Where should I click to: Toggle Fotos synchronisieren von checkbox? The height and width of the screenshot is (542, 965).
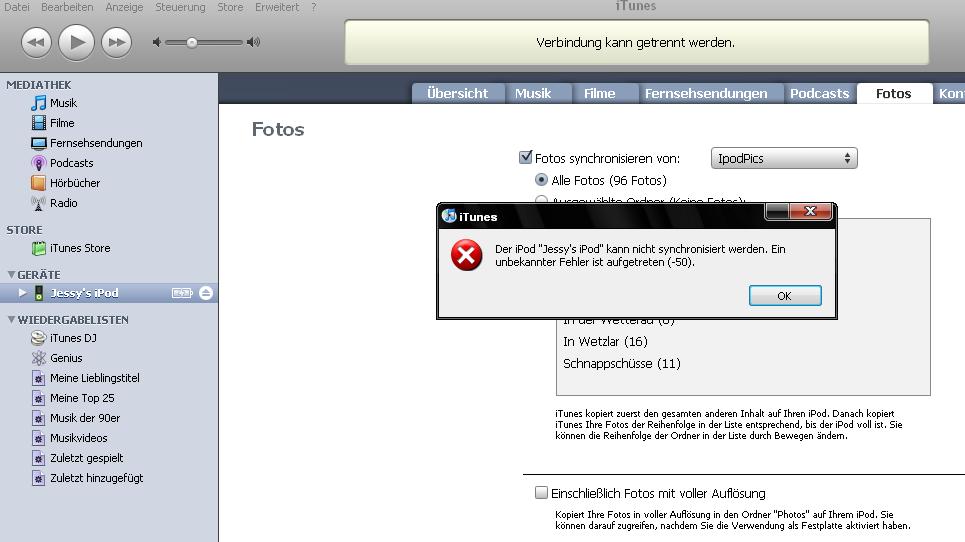tap(526, 157)
